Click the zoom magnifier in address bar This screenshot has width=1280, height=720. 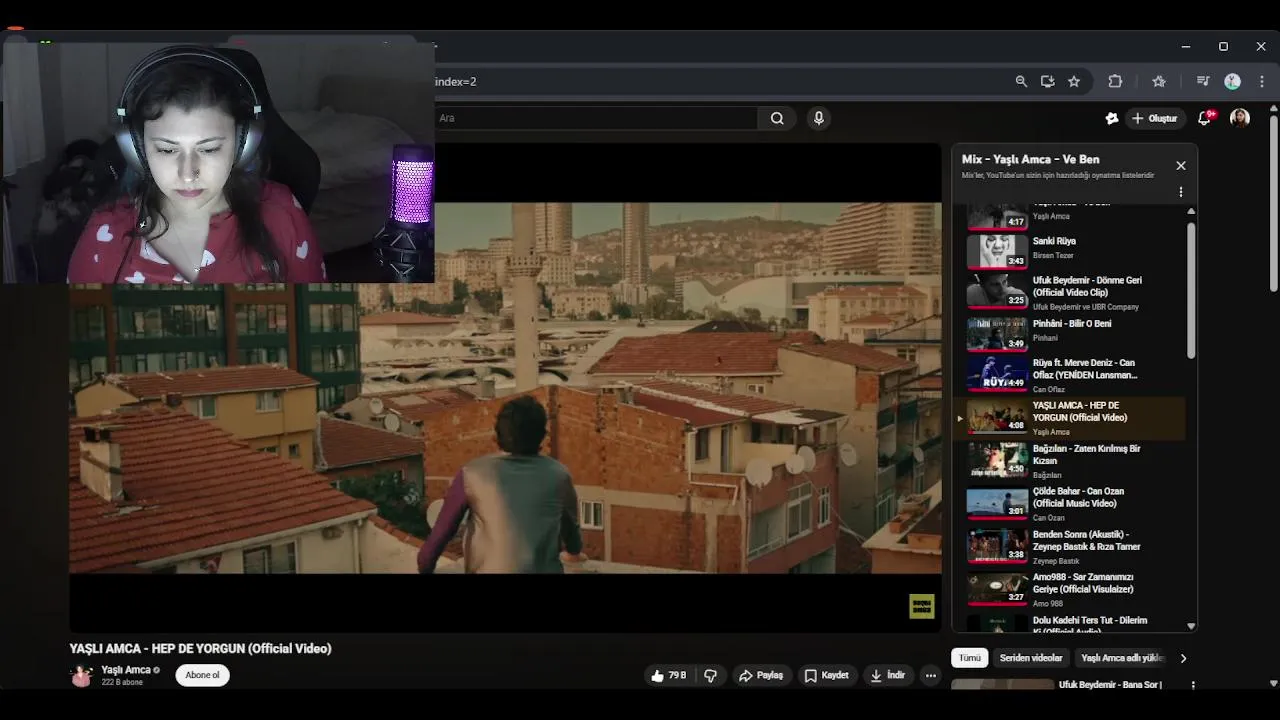pyautogui.click(x=1021, y=81)
